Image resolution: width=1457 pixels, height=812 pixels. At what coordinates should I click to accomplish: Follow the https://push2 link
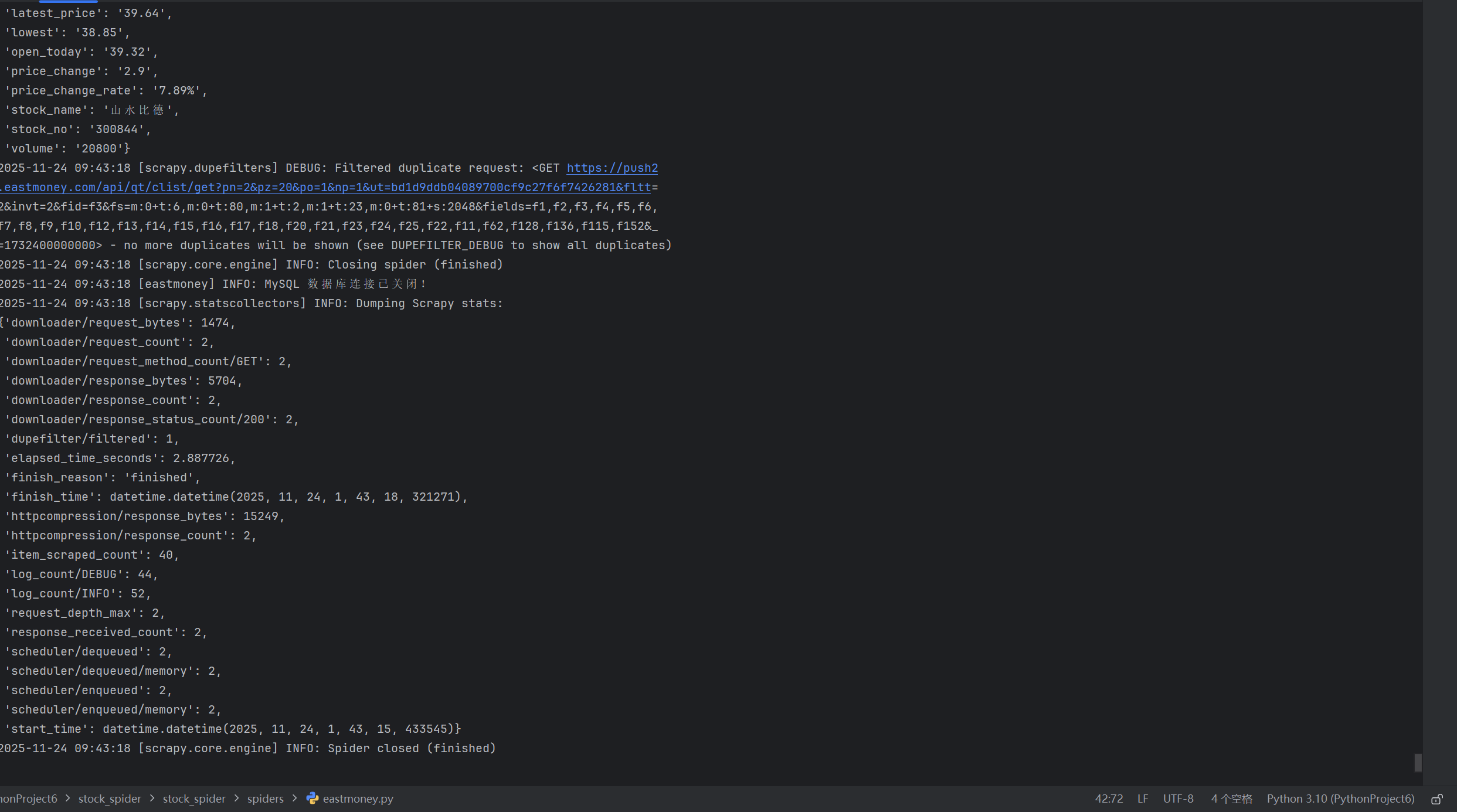(x=612, y=168)
